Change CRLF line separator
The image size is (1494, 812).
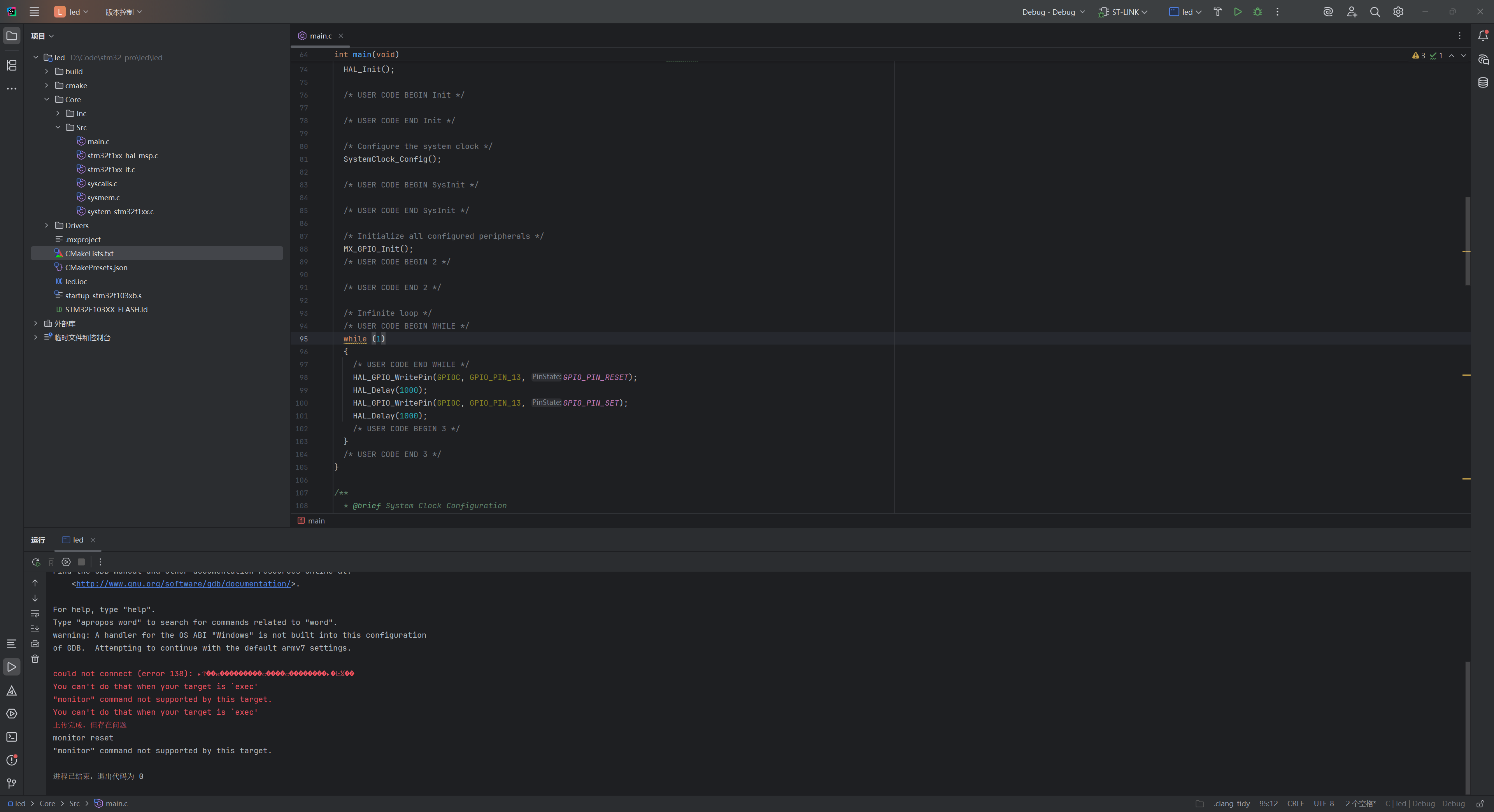1295,803
